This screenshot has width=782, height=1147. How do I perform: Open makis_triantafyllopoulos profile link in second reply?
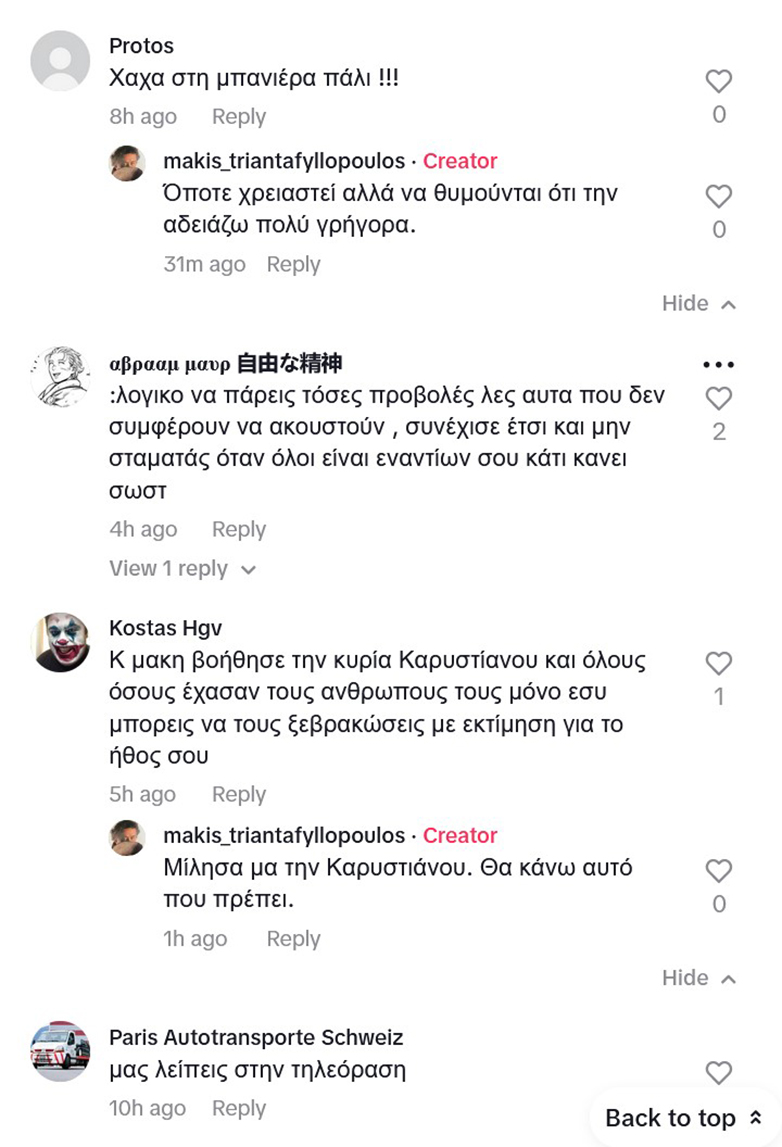[284, 835]
